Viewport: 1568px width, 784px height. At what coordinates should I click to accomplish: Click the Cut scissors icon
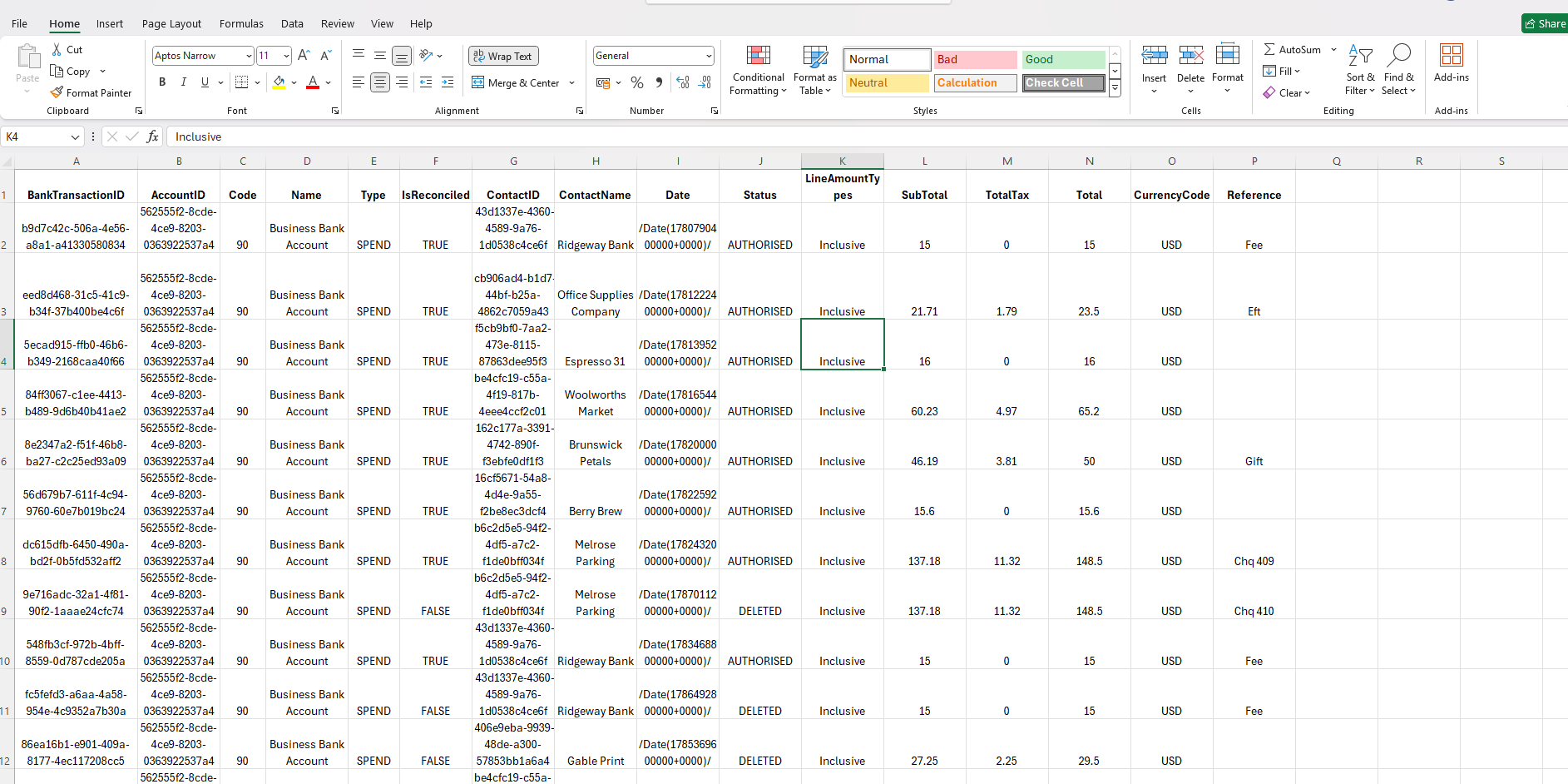click(x=57, y=50)
